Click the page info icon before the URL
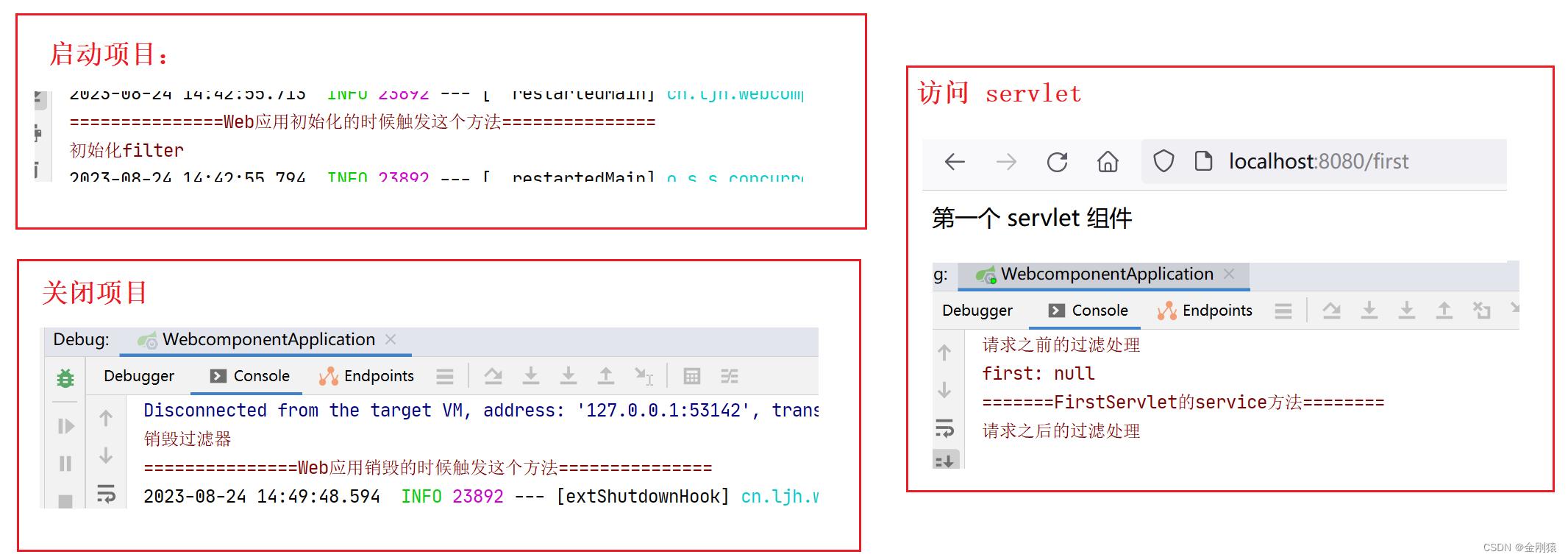 pyautogui.click(x=1203, y=161)
